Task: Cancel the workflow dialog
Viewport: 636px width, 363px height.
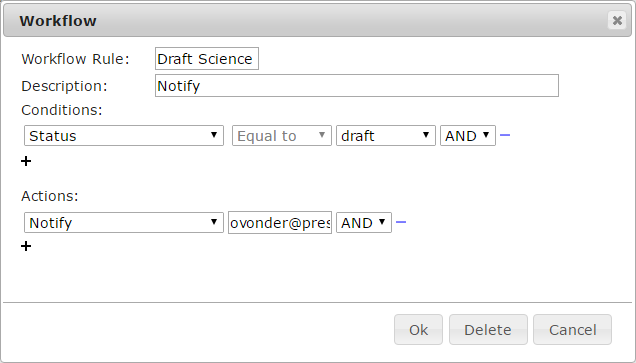Action: [x=572, y=329]
